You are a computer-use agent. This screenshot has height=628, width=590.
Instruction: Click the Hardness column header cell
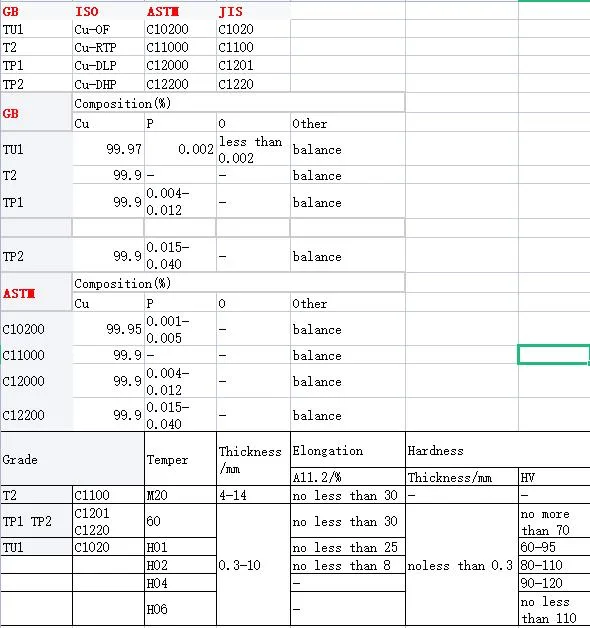(x=497, y=450)
